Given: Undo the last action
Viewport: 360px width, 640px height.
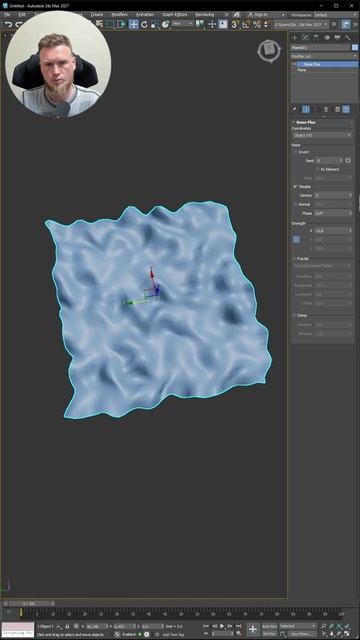Looking at the screenshot, I should point(8,25).
